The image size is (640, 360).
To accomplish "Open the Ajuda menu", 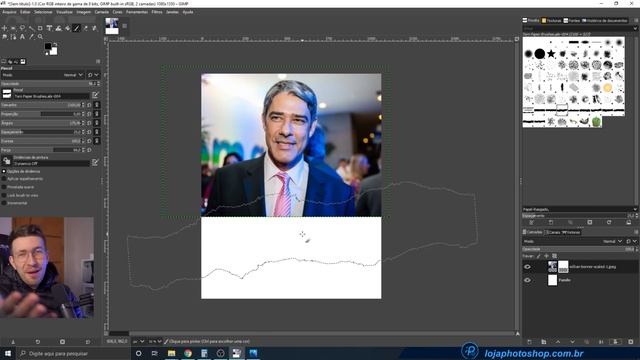I will click(x=188, y=12).
